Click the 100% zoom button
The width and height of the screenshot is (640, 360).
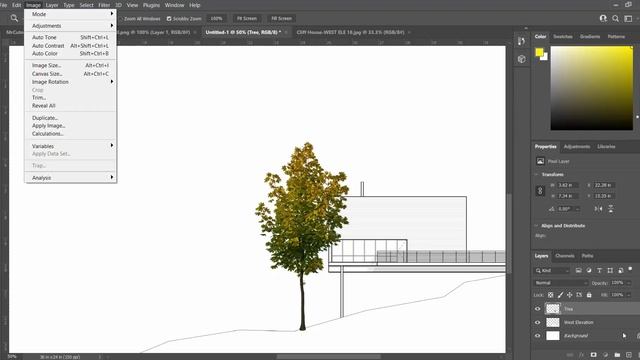point(216,18)
